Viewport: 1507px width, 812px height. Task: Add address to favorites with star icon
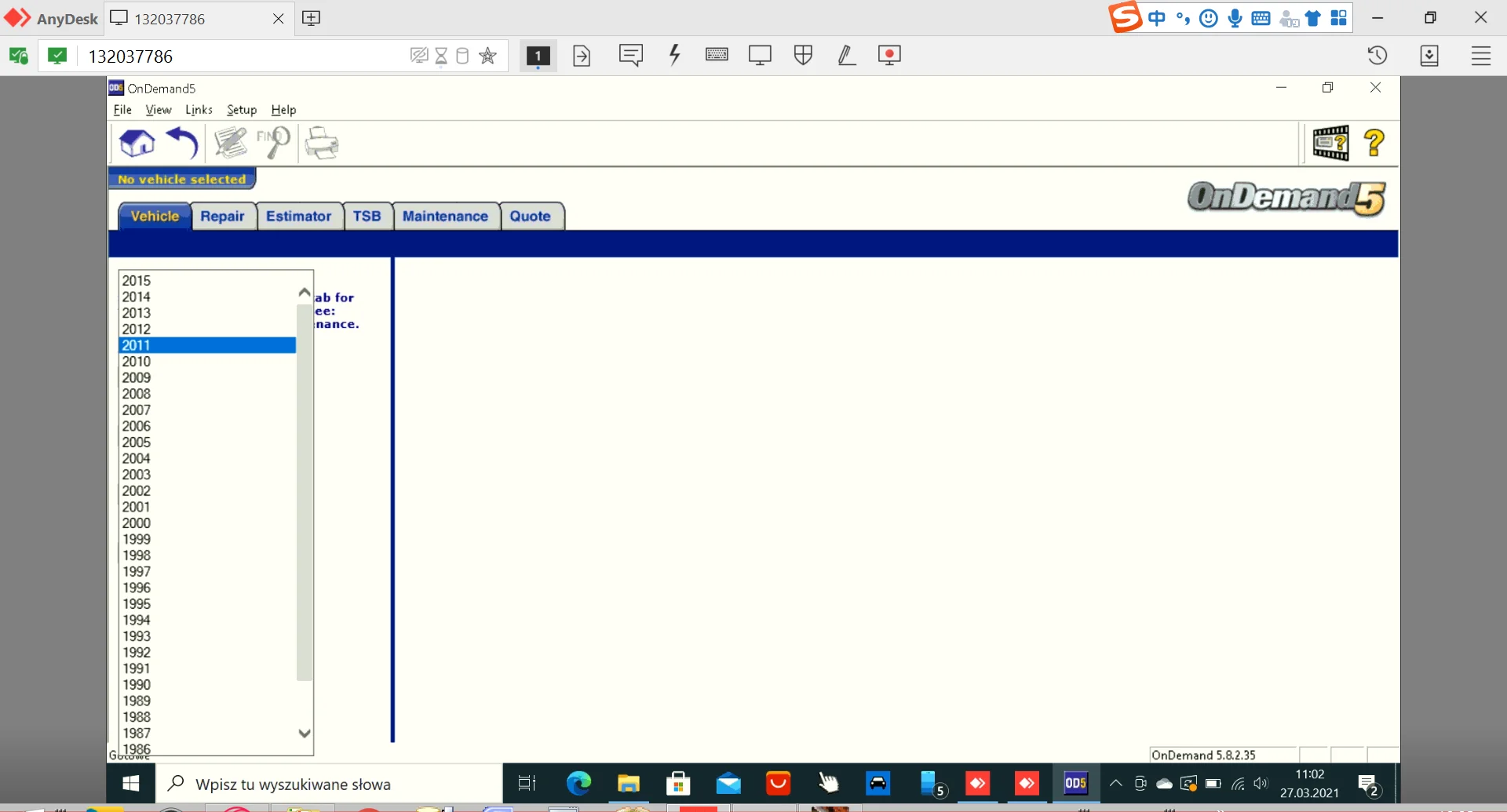487,56
